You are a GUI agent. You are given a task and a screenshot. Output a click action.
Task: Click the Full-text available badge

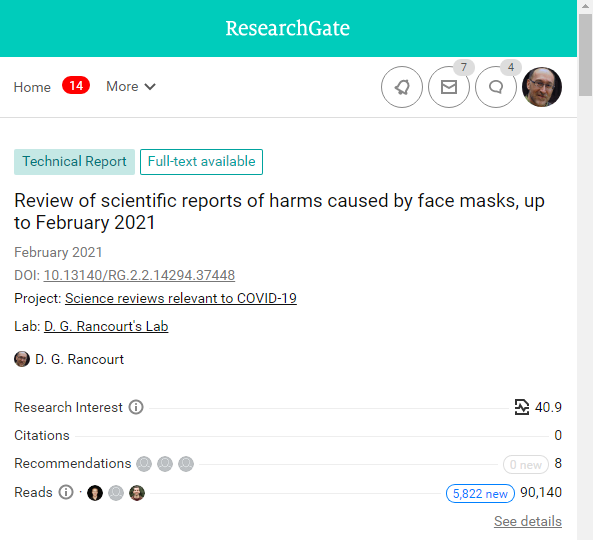[201, 162]
